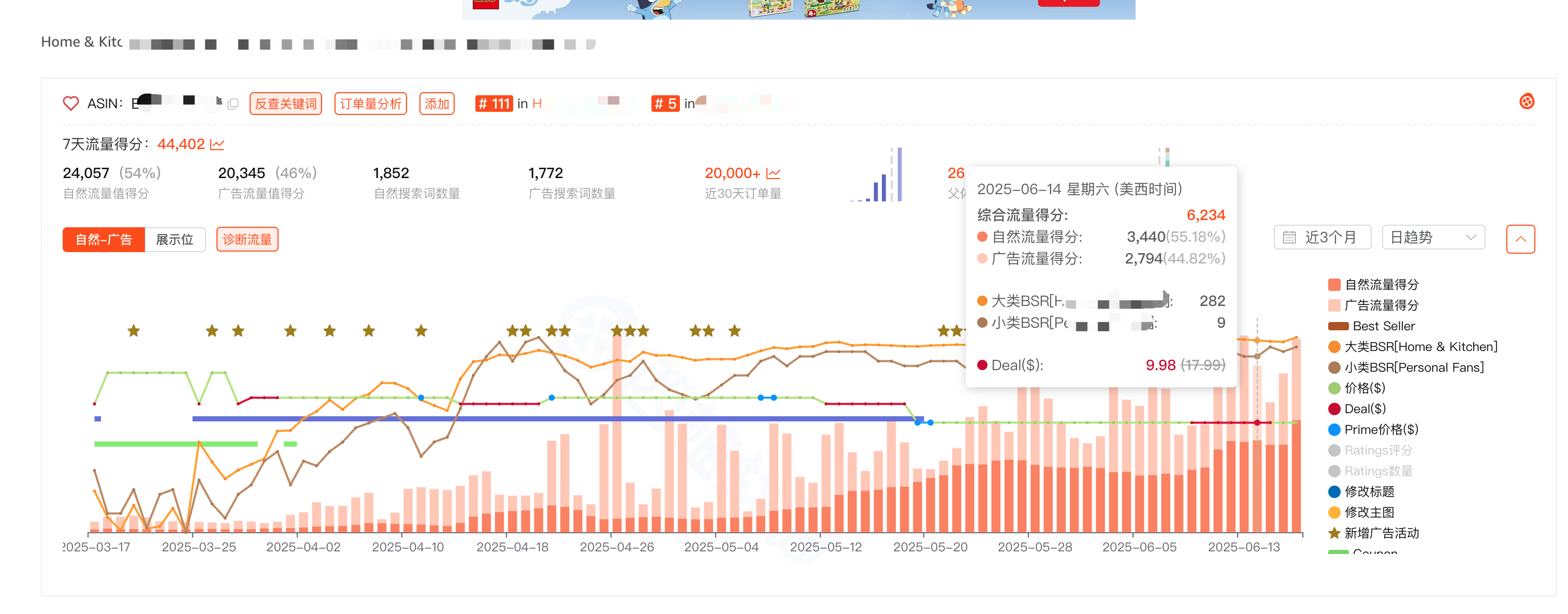Click the 2025-03-25 x-axis date label
1568x614 pixels.
point(198,547)
